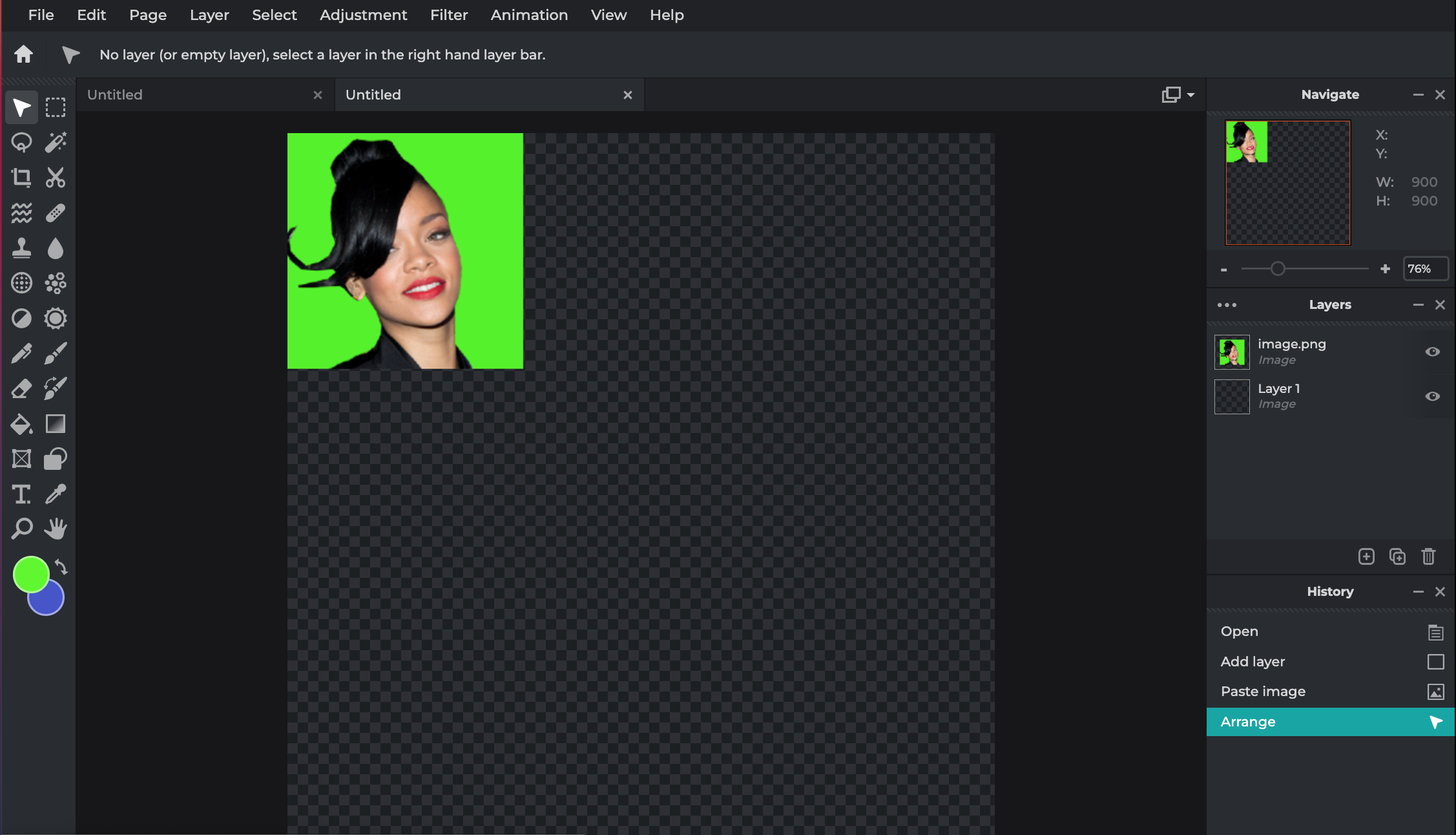Collapse the Layers panel
Viewport: 1456px width, 835px height.
(x=1418, y=305)
